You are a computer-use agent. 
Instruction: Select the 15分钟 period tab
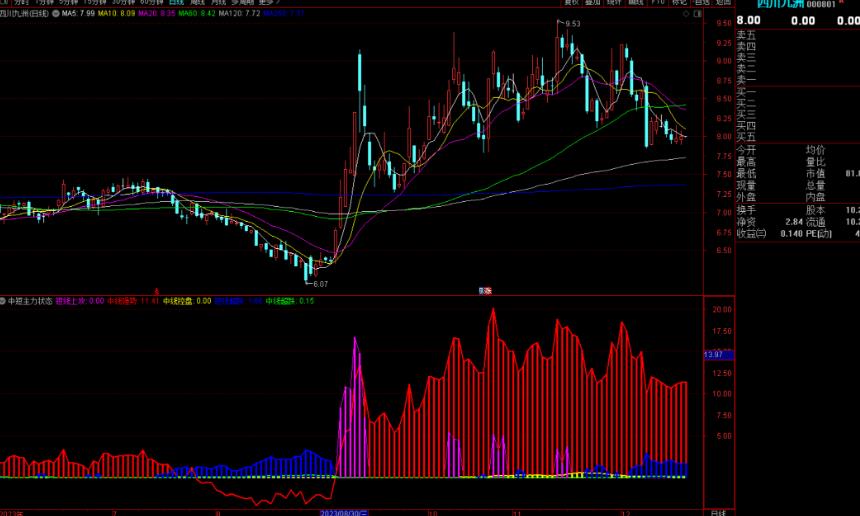coord(95,2)
